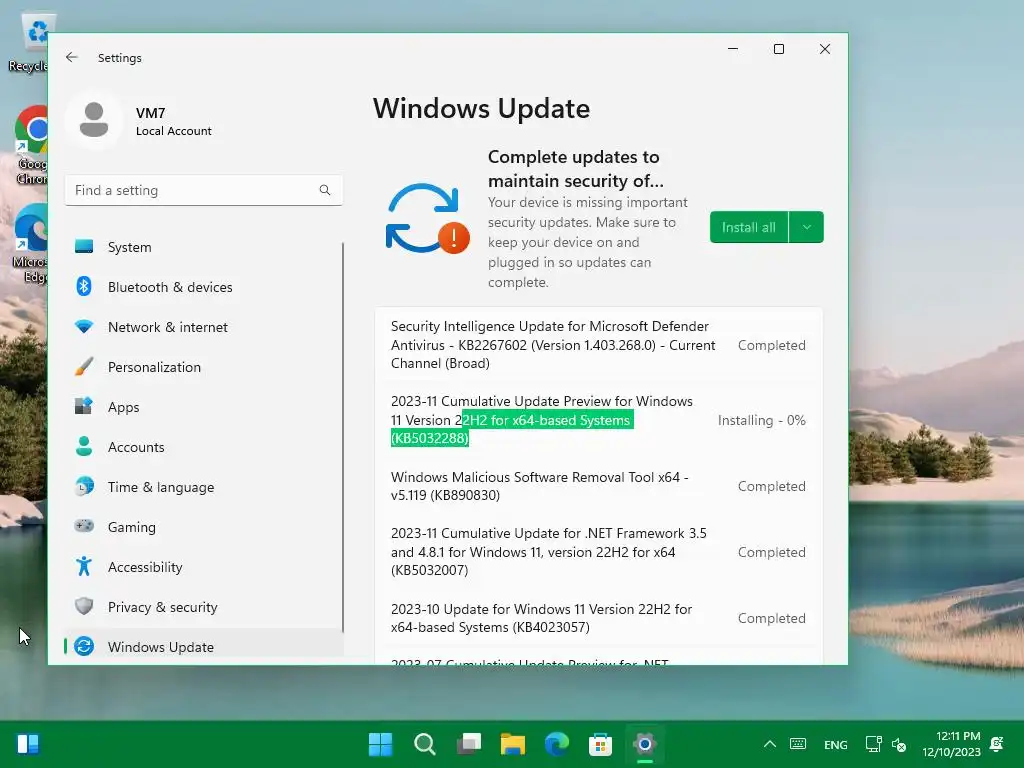Click the touch keyboard tray icon
1024x768 pixels.
click(x=797, y=744)
